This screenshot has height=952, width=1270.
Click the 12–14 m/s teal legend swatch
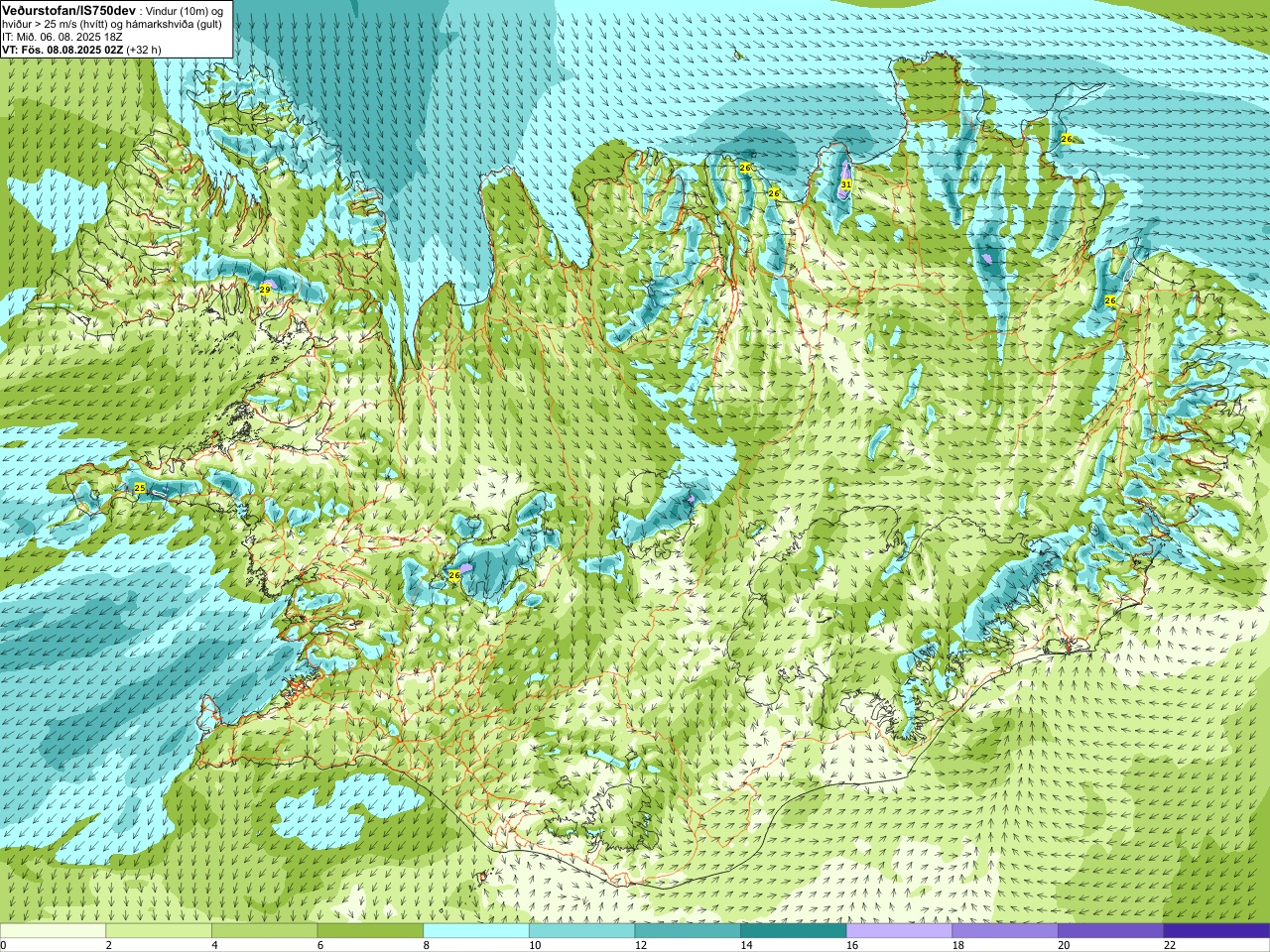click(688, 931)
